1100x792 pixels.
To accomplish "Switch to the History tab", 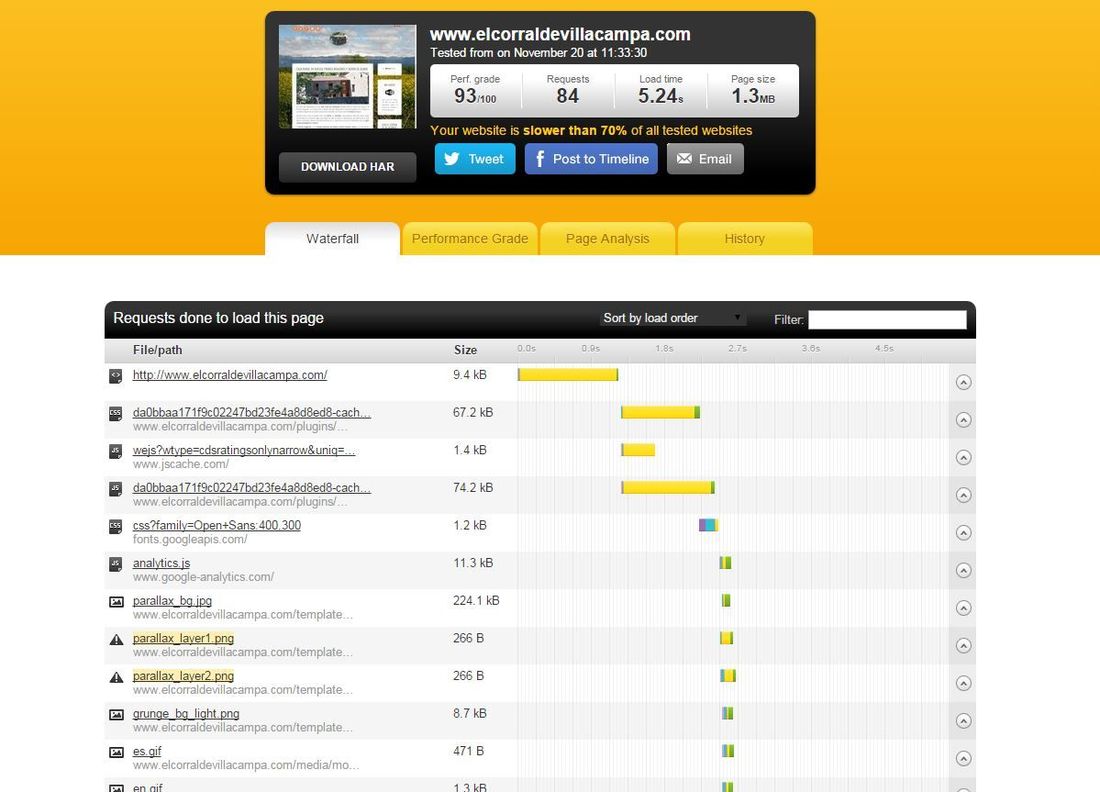I will 745,239.
